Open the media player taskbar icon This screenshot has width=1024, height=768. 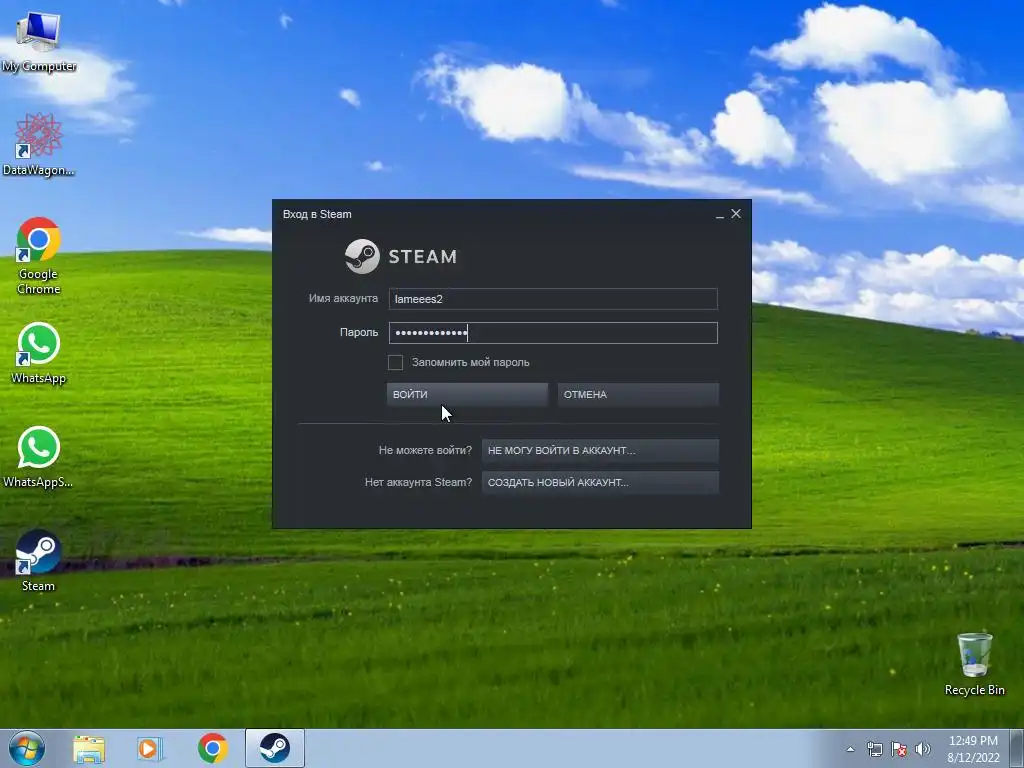[x=150, y=748]
